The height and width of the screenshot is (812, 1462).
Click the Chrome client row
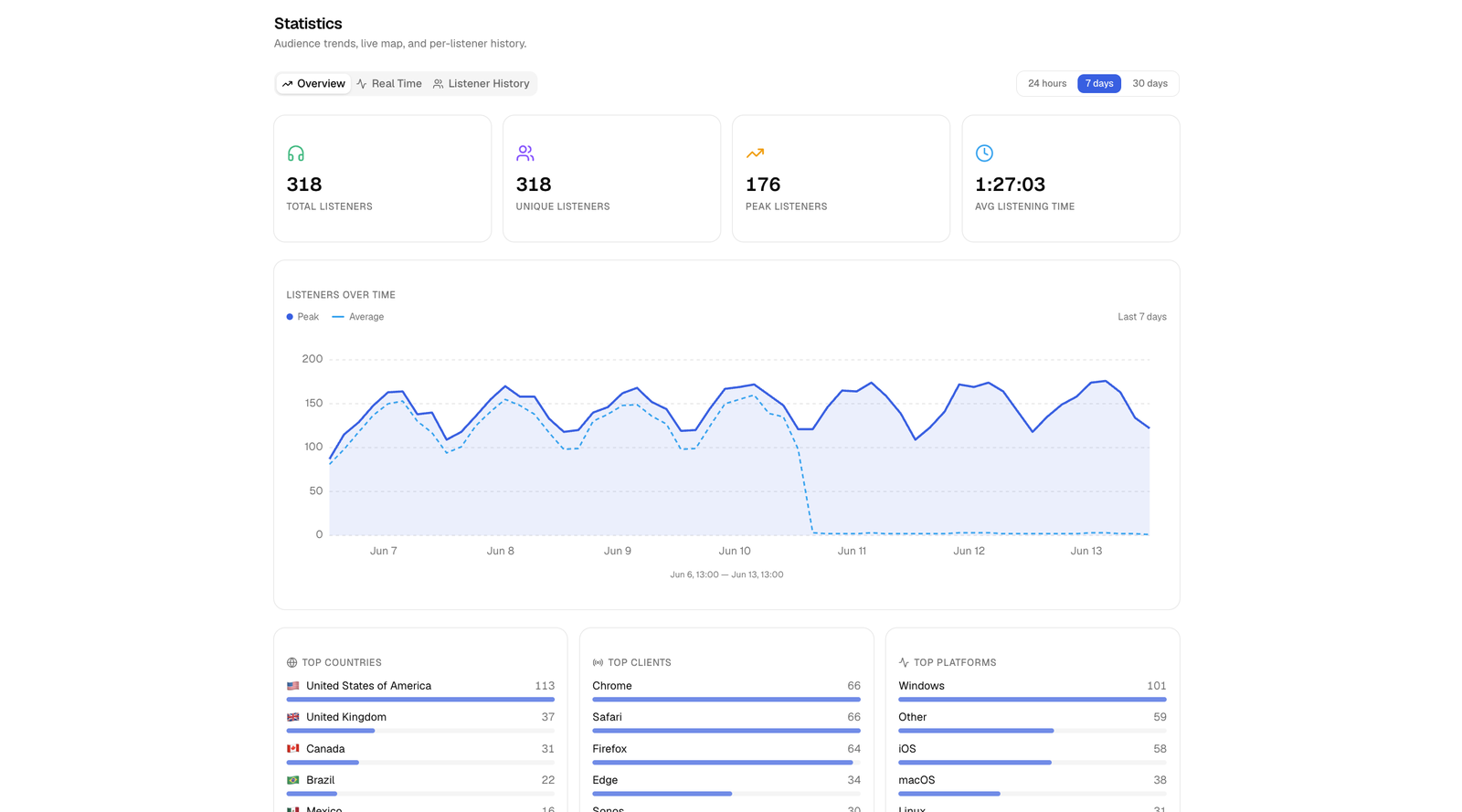tap(726, 691)
